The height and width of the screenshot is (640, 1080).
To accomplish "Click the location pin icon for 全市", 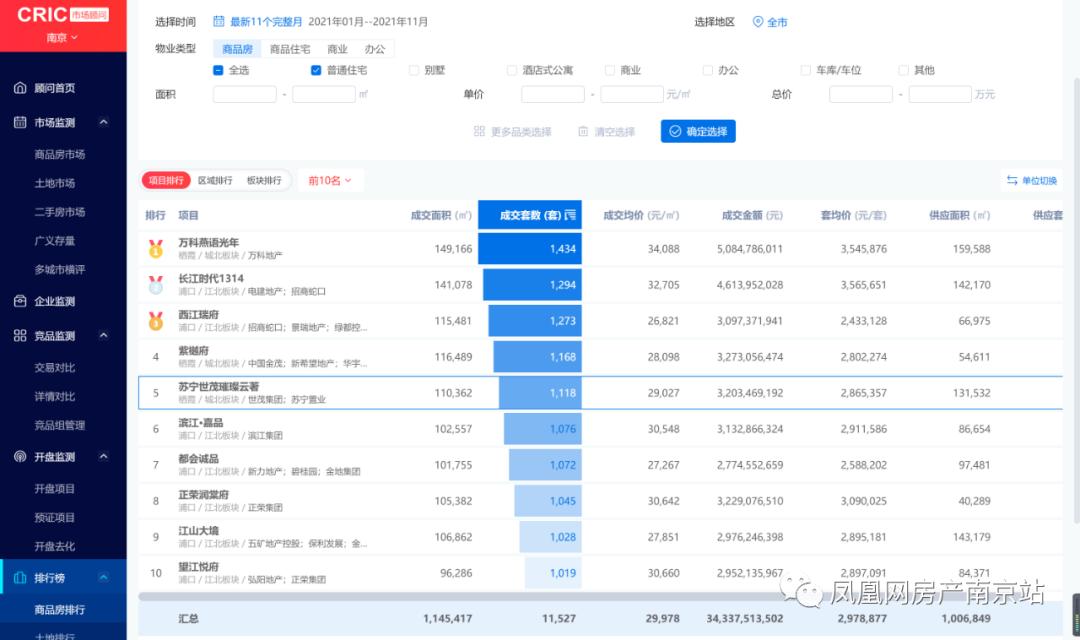I will click(x=758, y=22).
